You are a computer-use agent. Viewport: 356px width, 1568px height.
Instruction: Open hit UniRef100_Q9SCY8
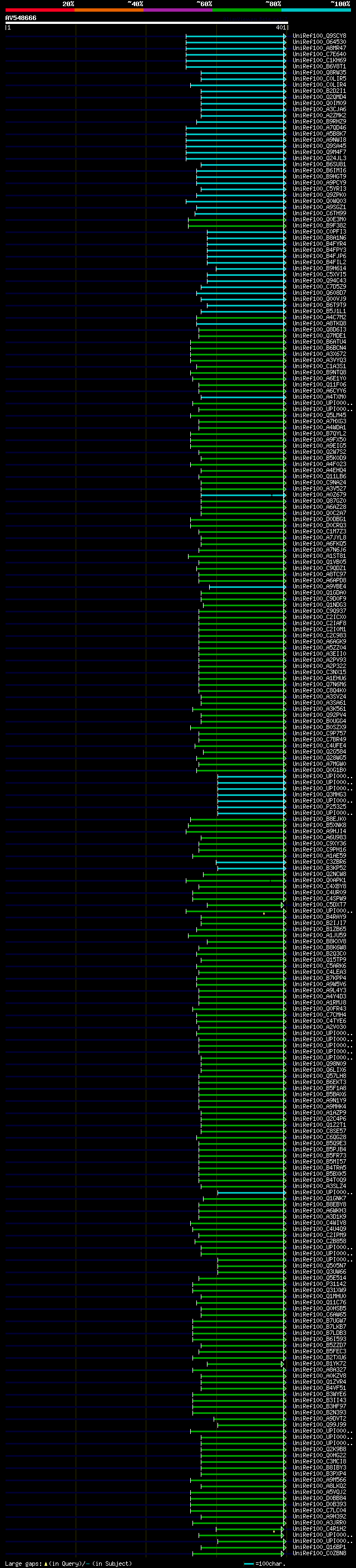(319, 36)
